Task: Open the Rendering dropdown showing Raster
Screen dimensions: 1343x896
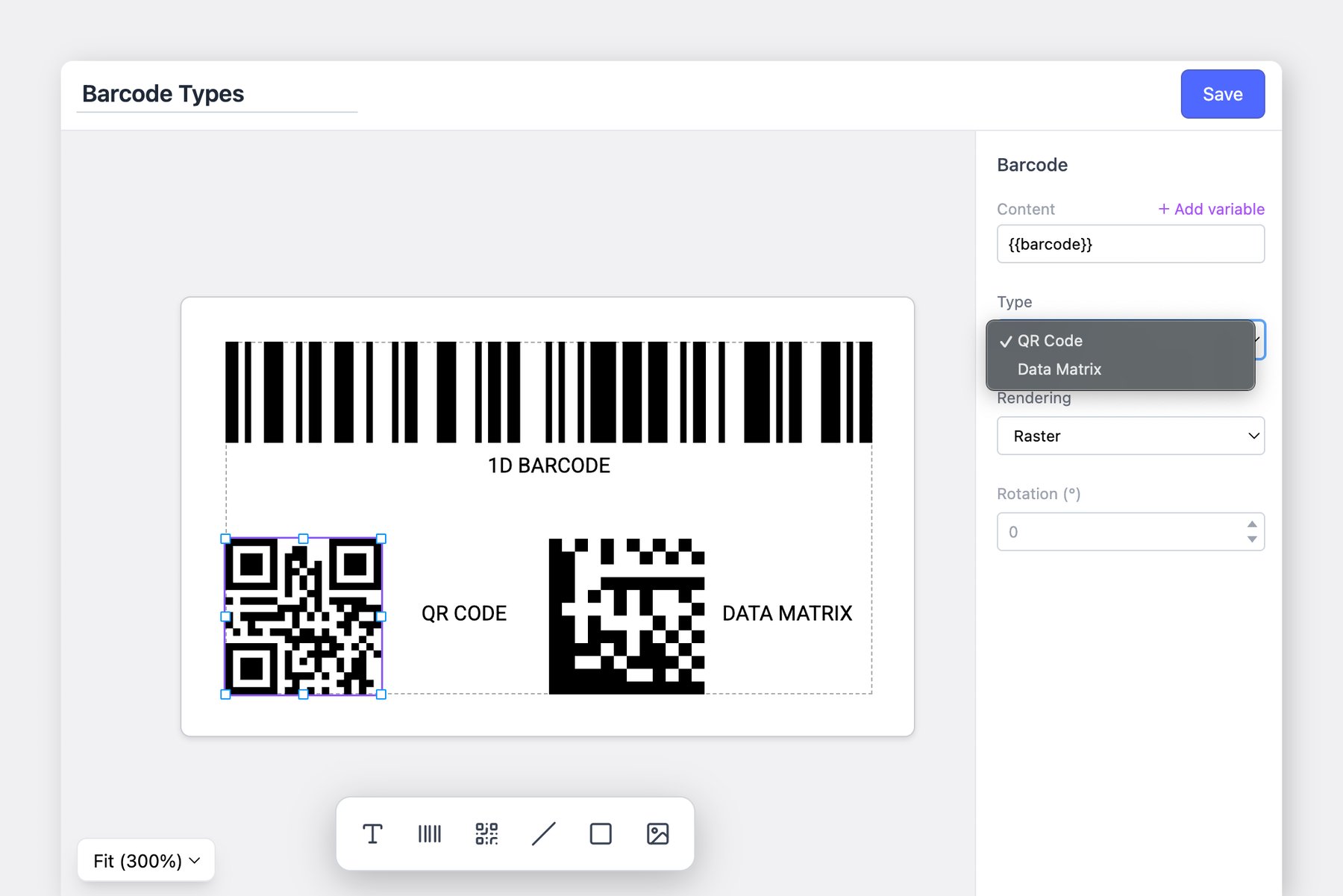Action: [1130, 436]
